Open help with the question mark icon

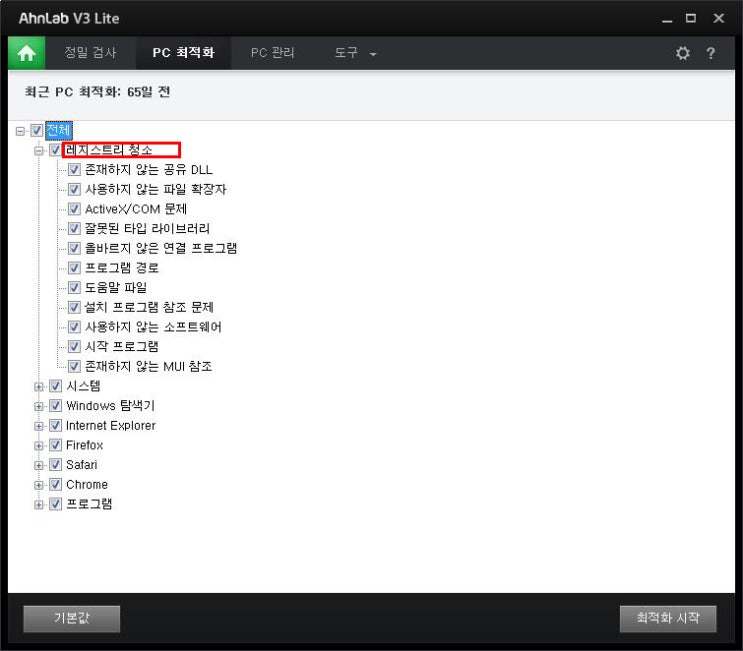tap(710, 53)
